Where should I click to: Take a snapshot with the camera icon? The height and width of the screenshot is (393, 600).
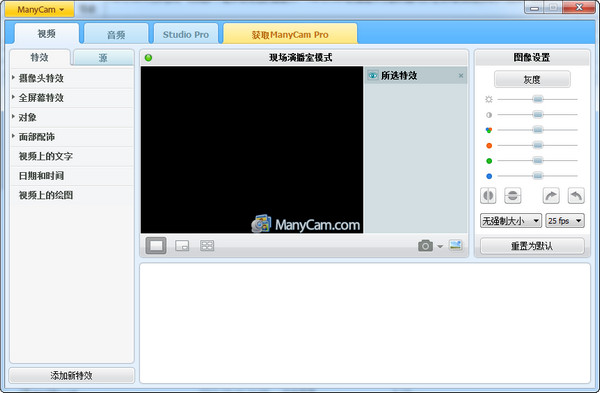426,246
